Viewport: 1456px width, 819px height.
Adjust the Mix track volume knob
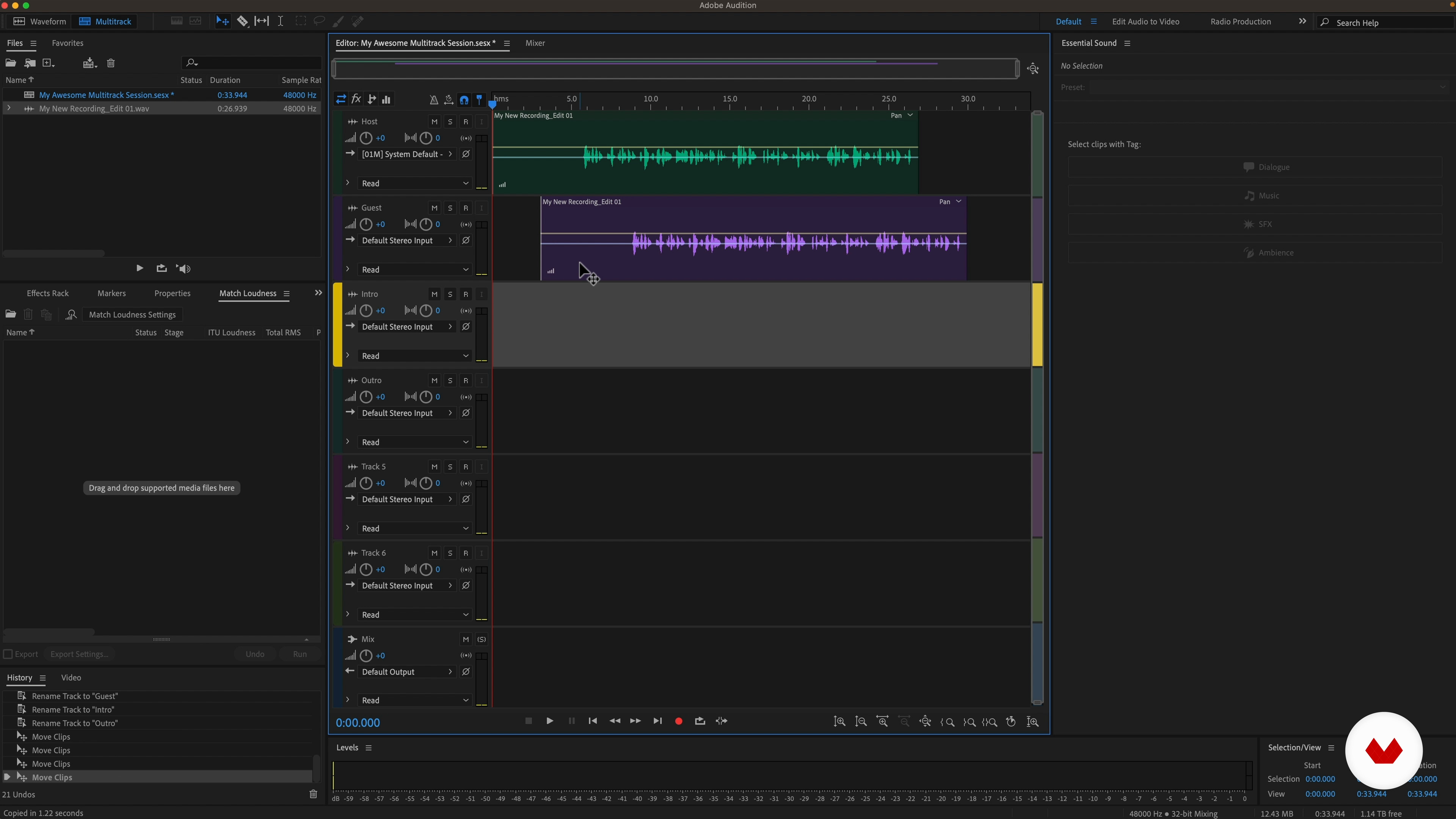pyautogui.click(x=366, y=656)
